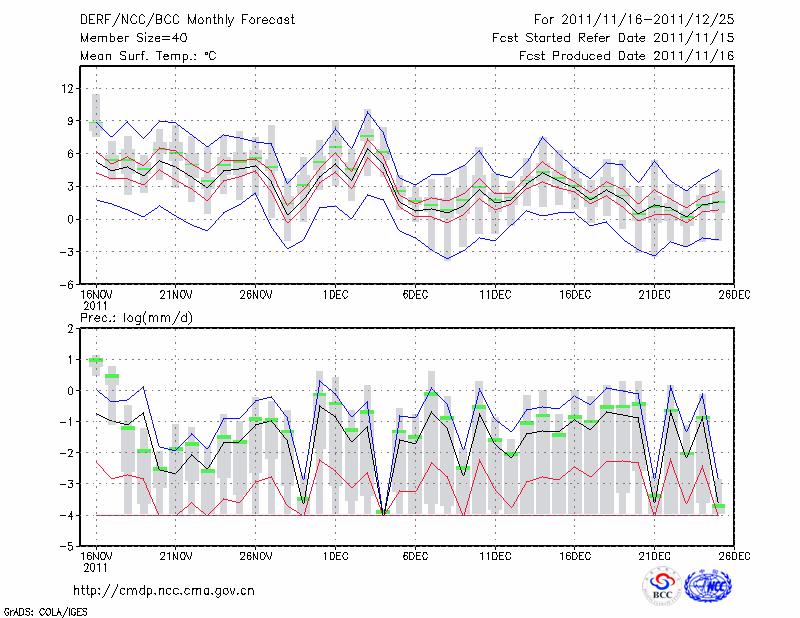Click 1DEC on the temperature chart axis
This screenshot has height=618, width=800.
point(335,294)
